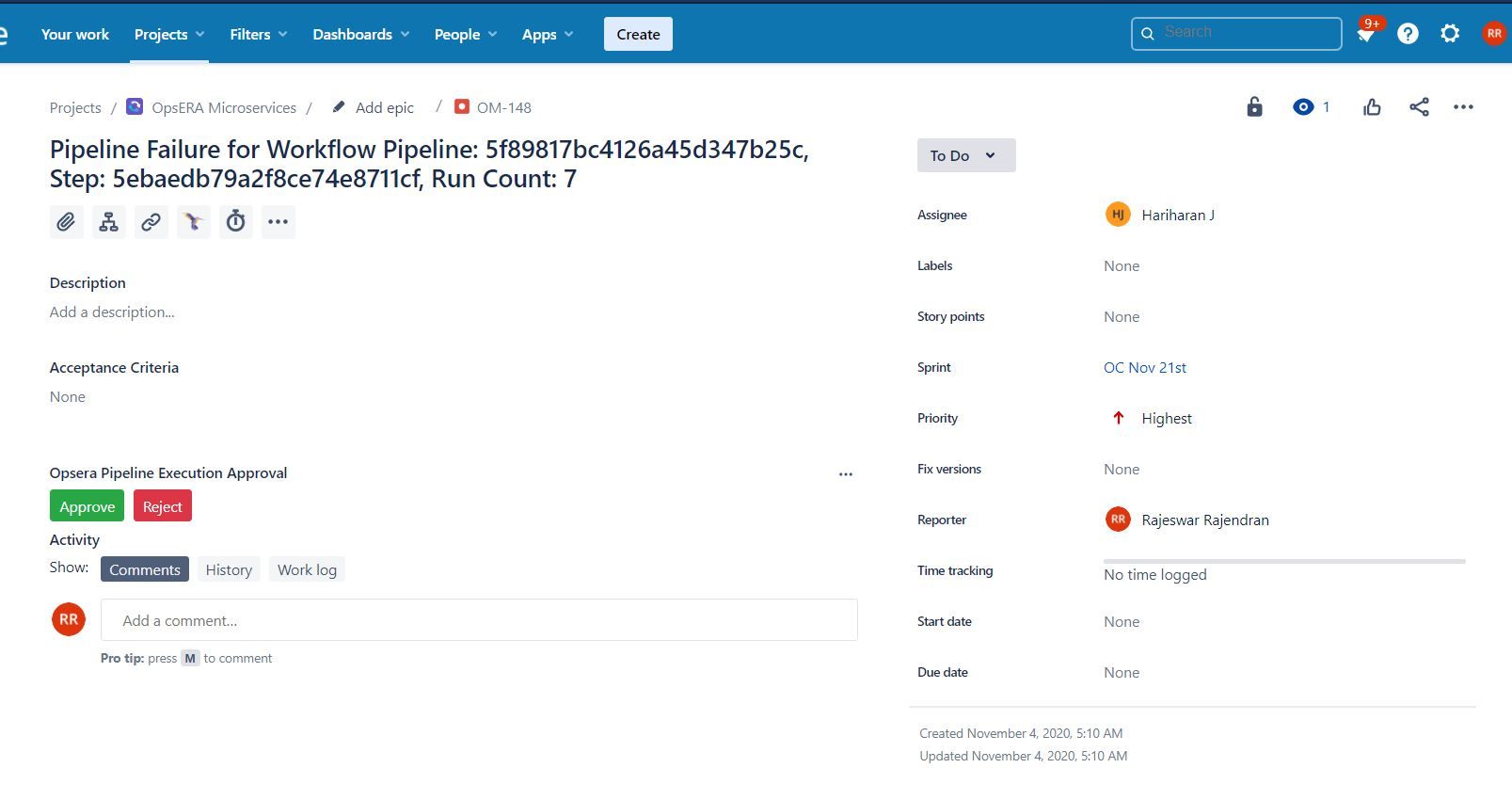Expand the Projects menu
The height and width of the screenshot is (800, 1512).
(x=169, y=34)
